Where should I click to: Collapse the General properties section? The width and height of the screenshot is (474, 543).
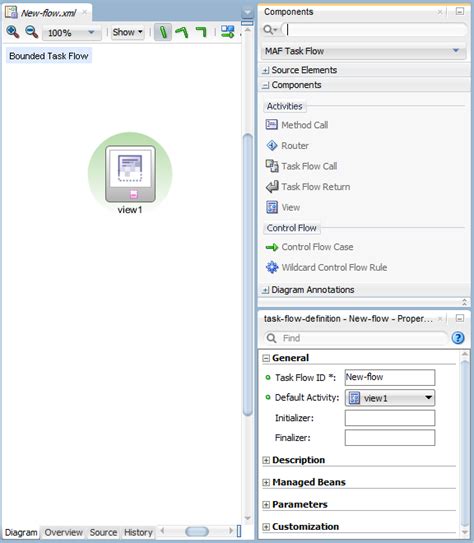(266, 358)
